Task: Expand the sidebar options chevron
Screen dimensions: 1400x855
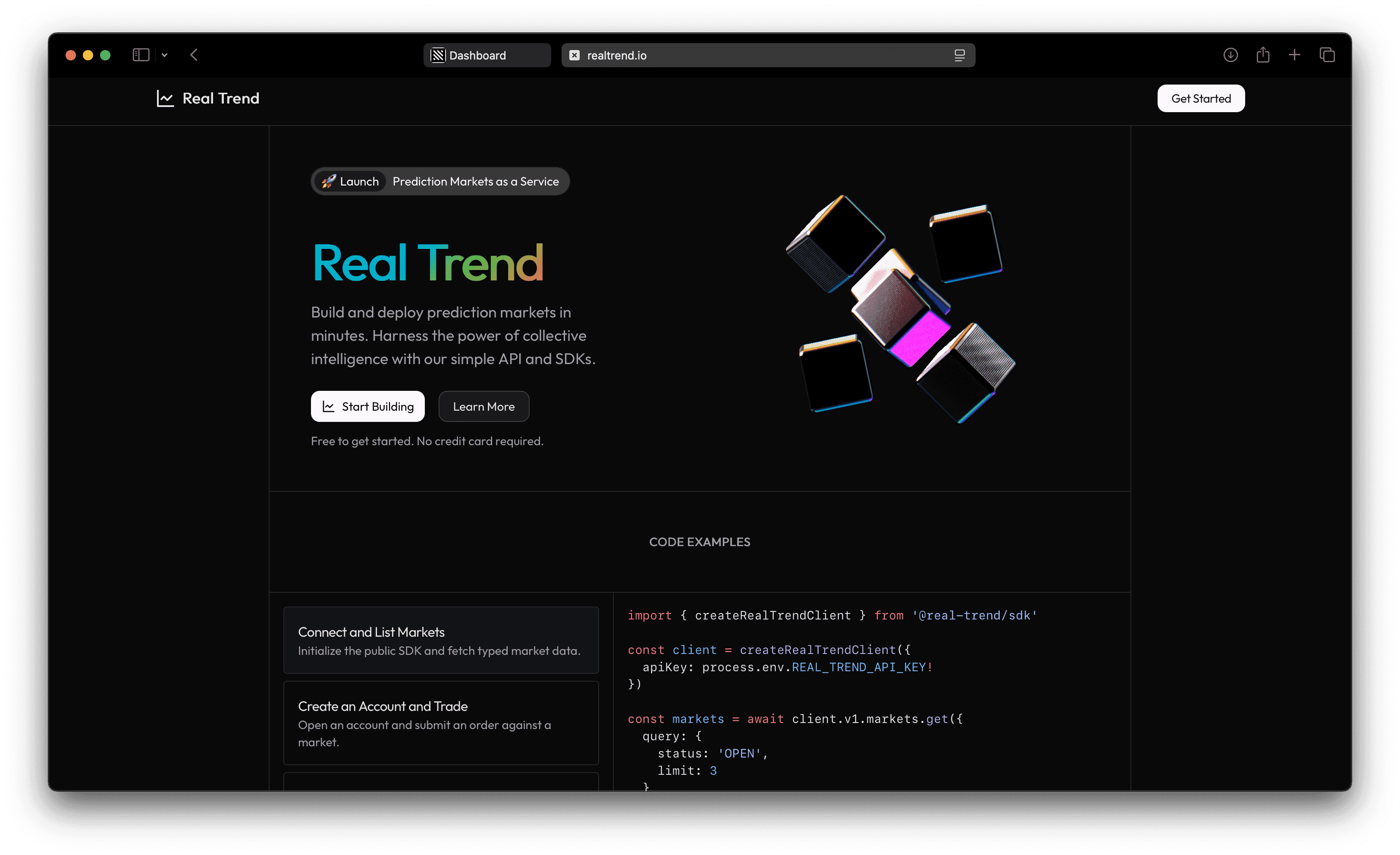Action: click(x=165, y=54)
